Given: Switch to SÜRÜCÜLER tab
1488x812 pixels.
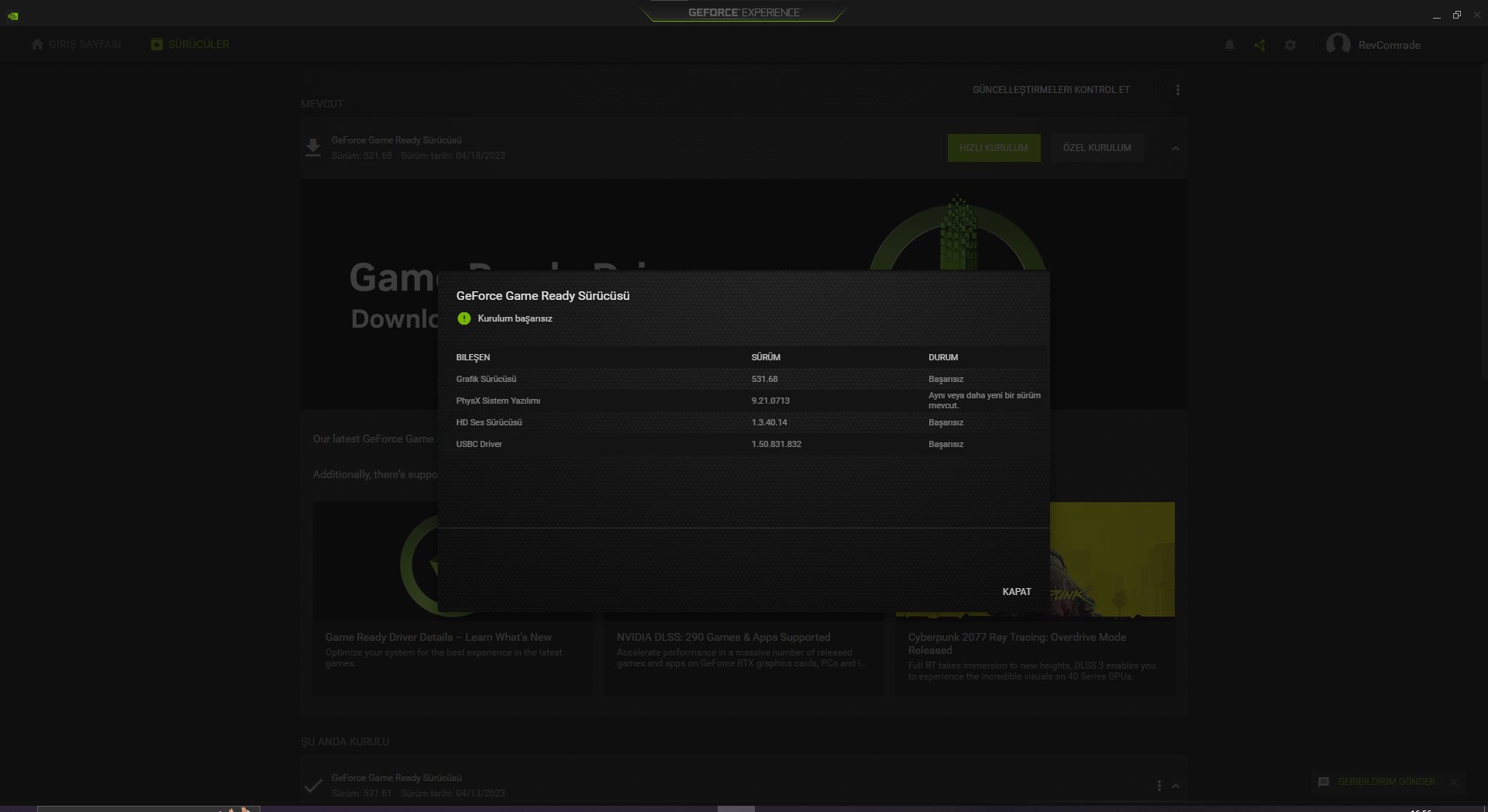Looking at the screenshot, I should (190, 44).
